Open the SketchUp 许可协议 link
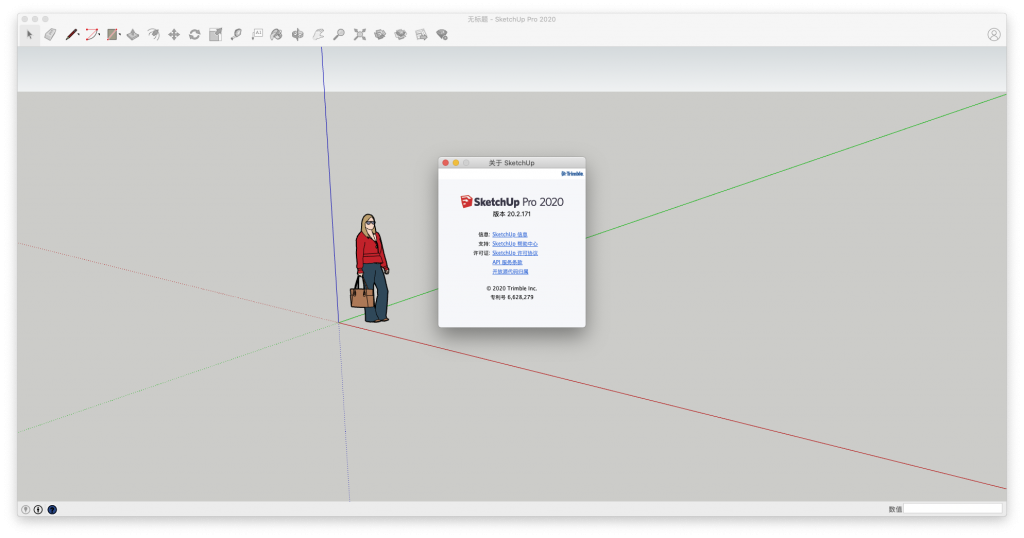The width and height of the screenshot is (1024, 538). [x=515, y=253]
